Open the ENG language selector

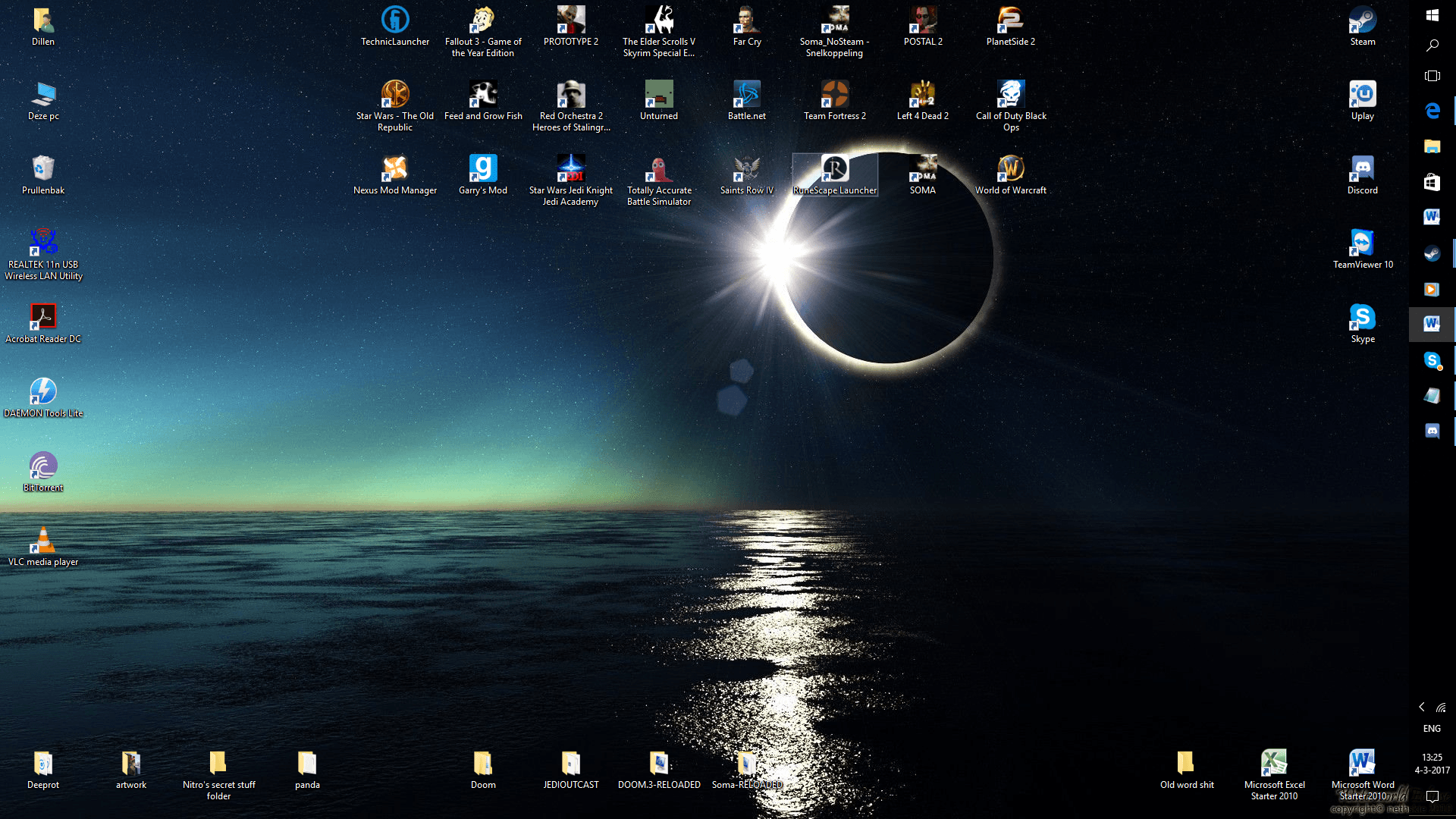[1432, 728]
